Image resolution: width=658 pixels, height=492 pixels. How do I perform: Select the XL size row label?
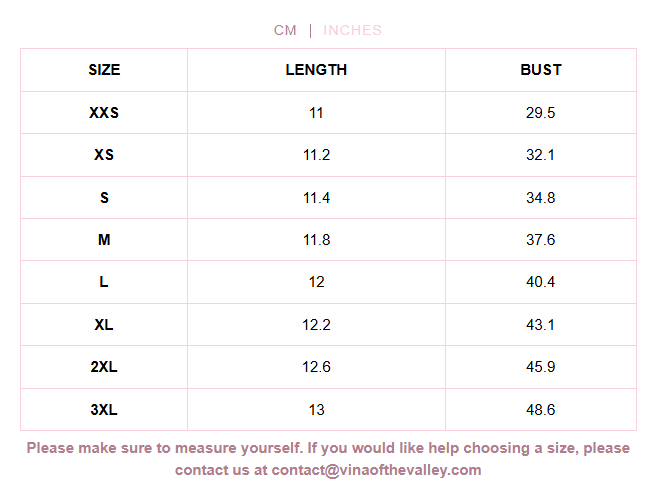click(104, 325)
